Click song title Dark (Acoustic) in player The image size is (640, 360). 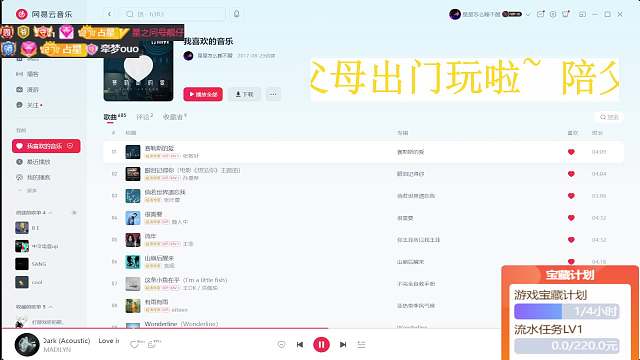67,340
